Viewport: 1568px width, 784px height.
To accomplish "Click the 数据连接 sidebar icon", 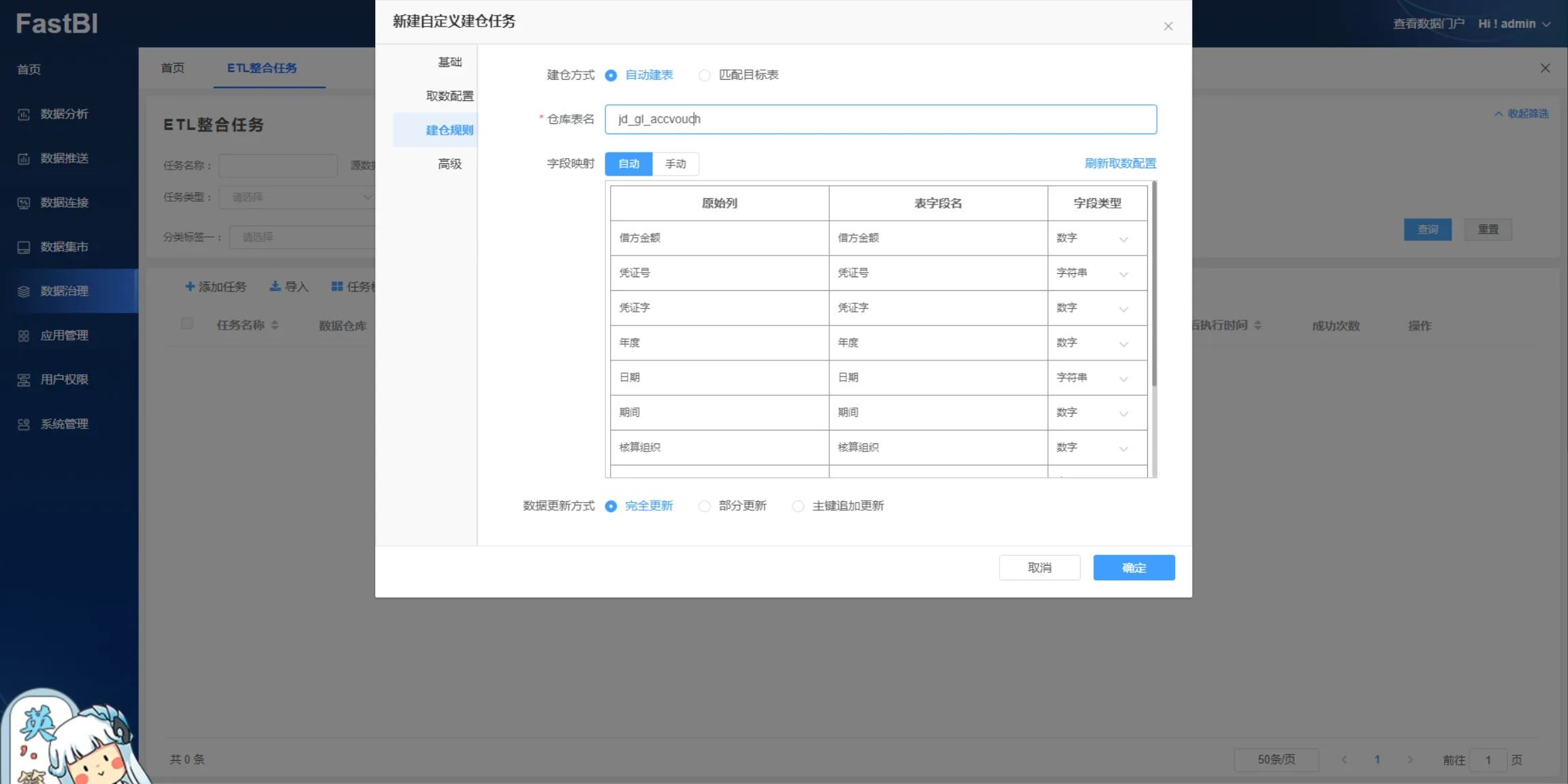I will (24, 203).
